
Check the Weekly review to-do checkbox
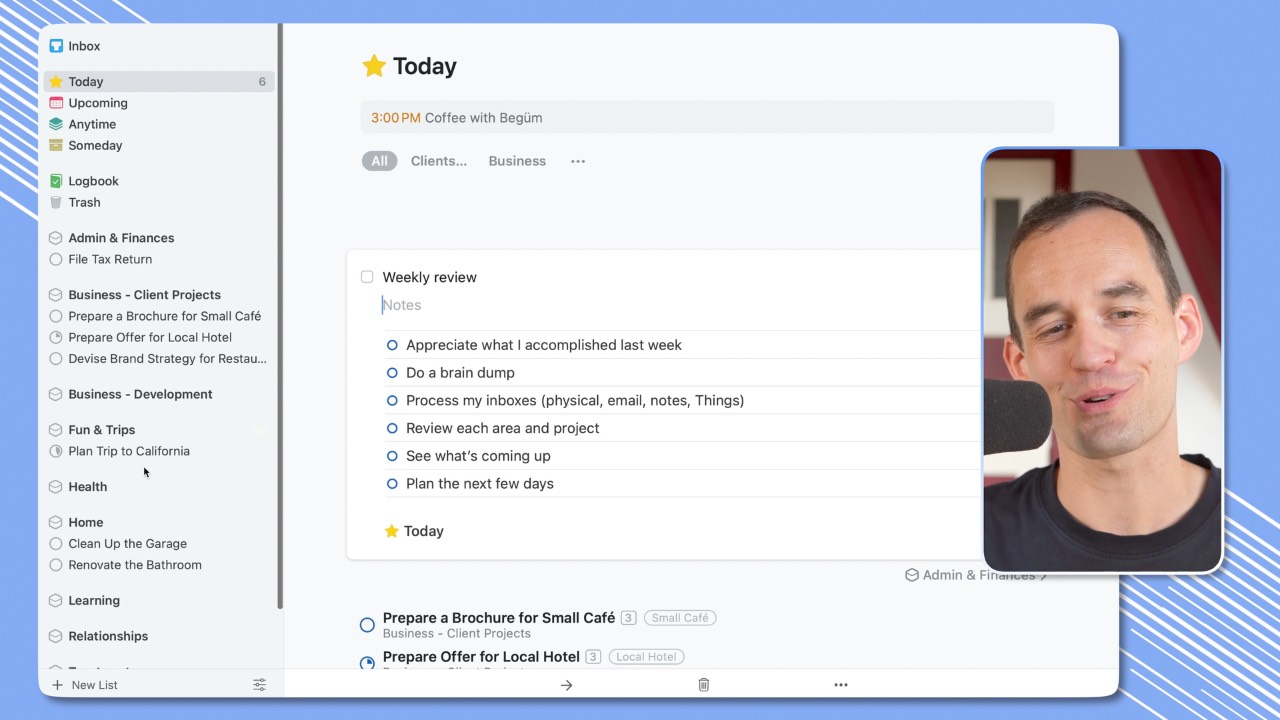click(x=367, y=277)
